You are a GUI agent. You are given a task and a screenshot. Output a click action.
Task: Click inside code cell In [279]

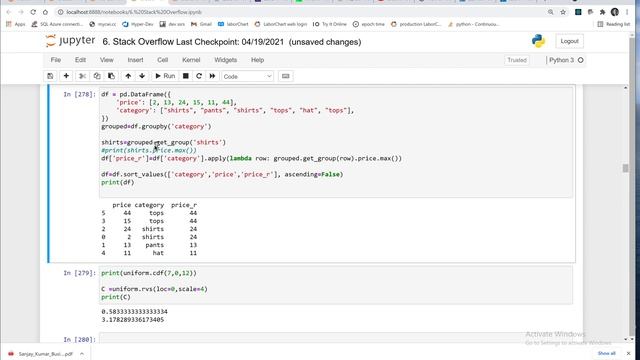(336, 285)
